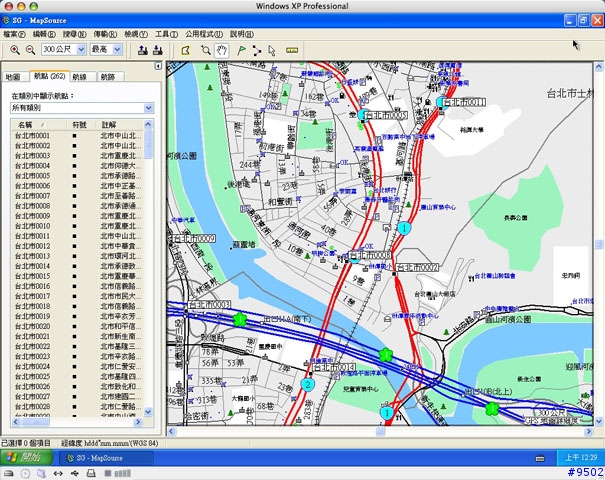This screenshot has height=480, width=605.
Task: Click map 台北市0014 waypoint label
Action: (x=335, y=367)
